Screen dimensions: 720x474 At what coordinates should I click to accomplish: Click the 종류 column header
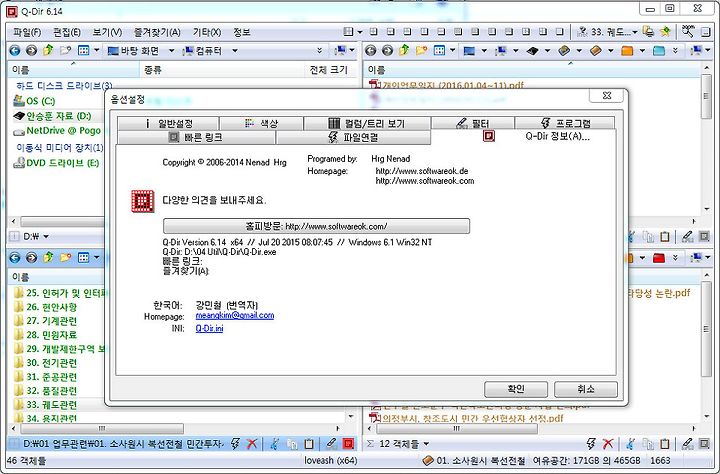(223, 70)
